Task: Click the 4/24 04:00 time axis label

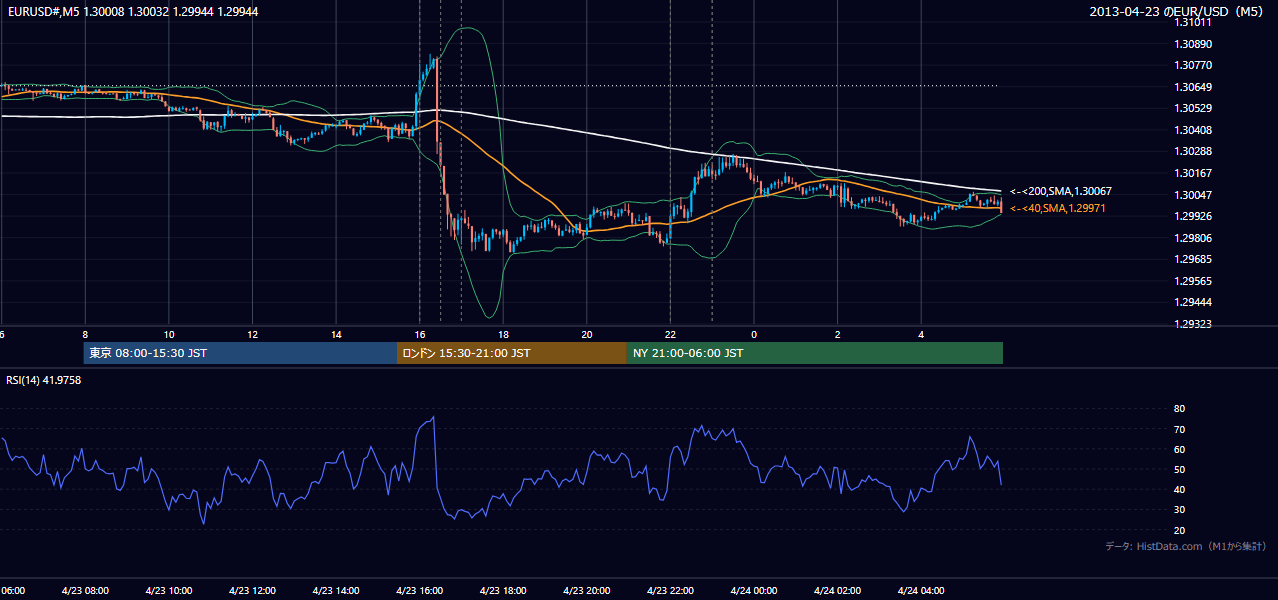Action: [921, 590]
